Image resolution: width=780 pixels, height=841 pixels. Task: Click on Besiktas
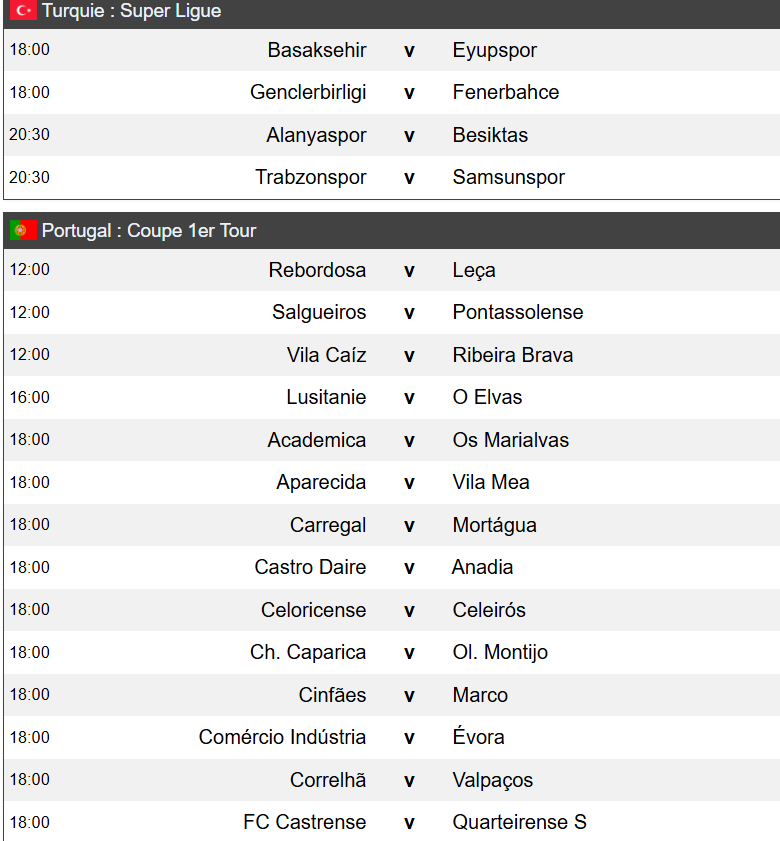[x=490, y=136]
